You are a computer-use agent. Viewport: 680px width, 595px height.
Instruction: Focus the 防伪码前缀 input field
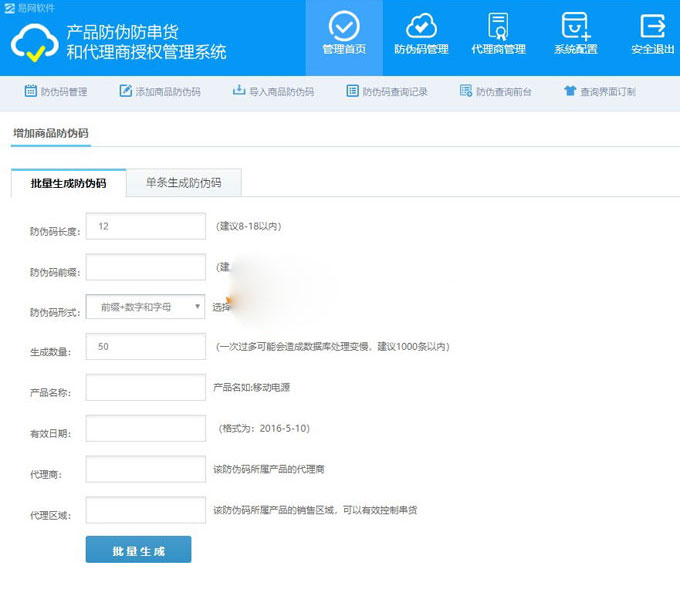pyautogui.click(x=146, y=267)
